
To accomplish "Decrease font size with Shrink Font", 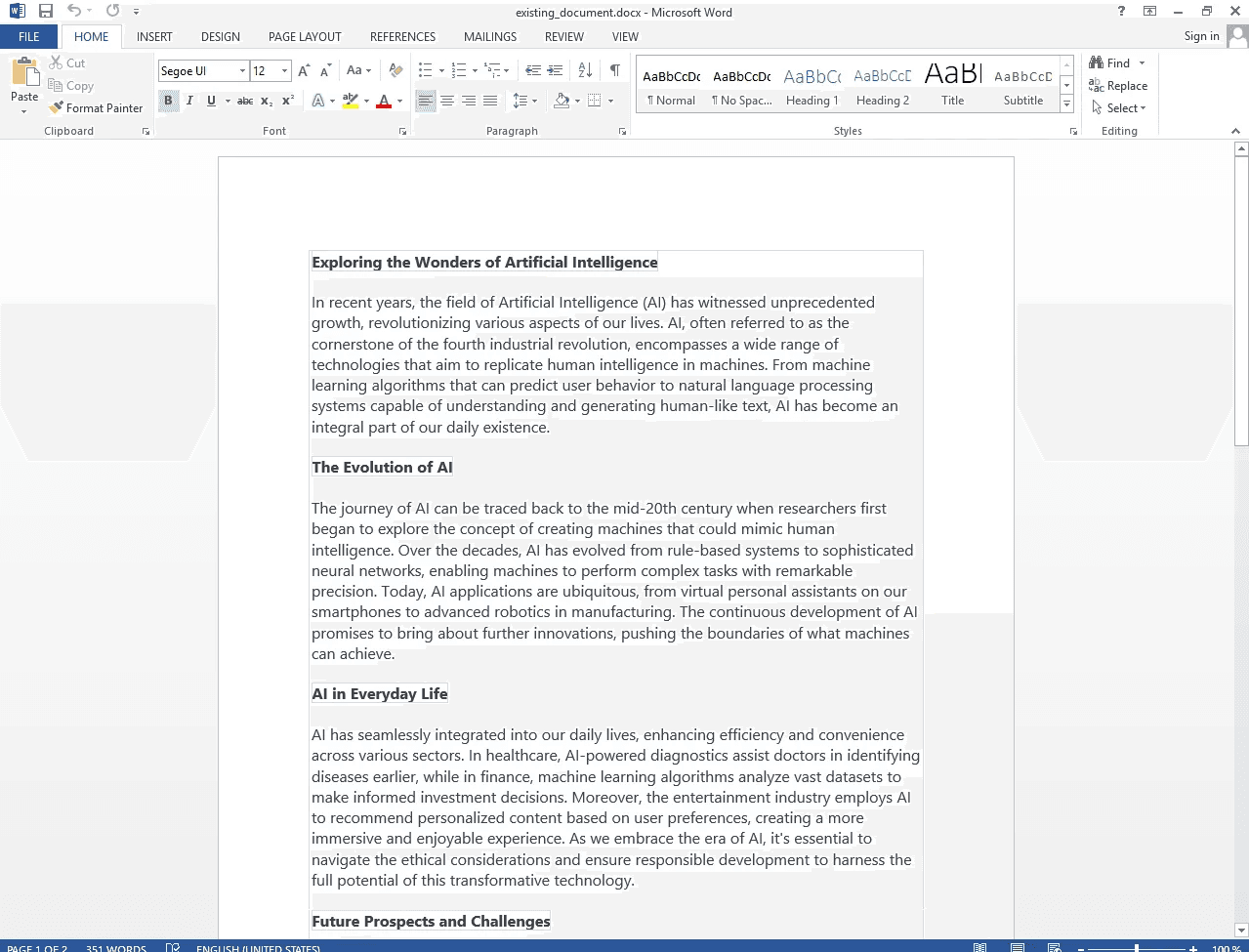I will point(325,70).
